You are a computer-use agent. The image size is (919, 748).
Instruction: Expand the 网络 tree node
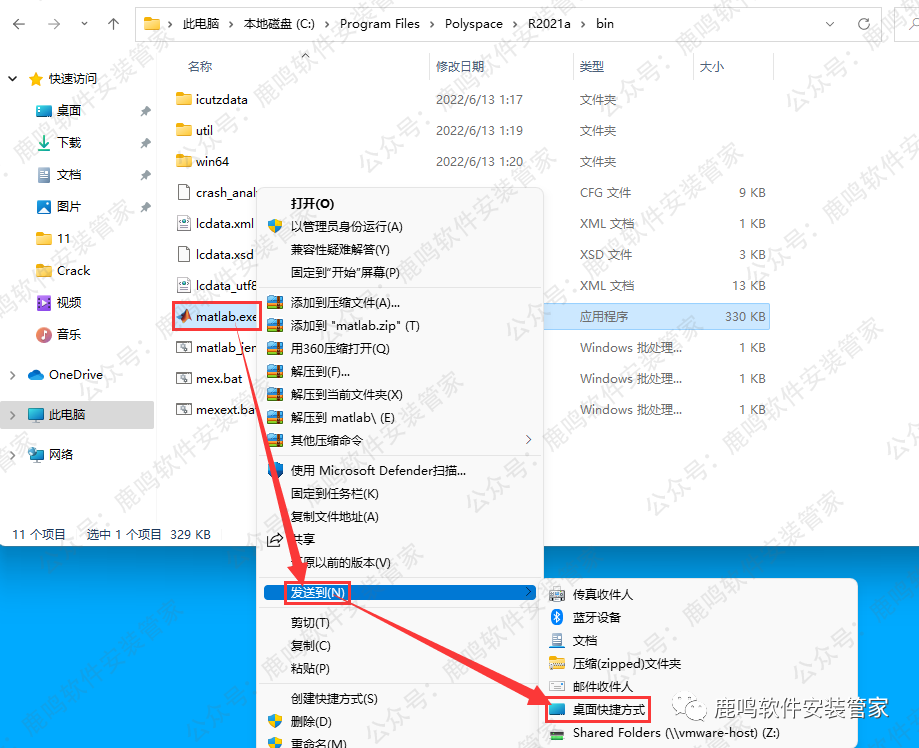point(13,454)
